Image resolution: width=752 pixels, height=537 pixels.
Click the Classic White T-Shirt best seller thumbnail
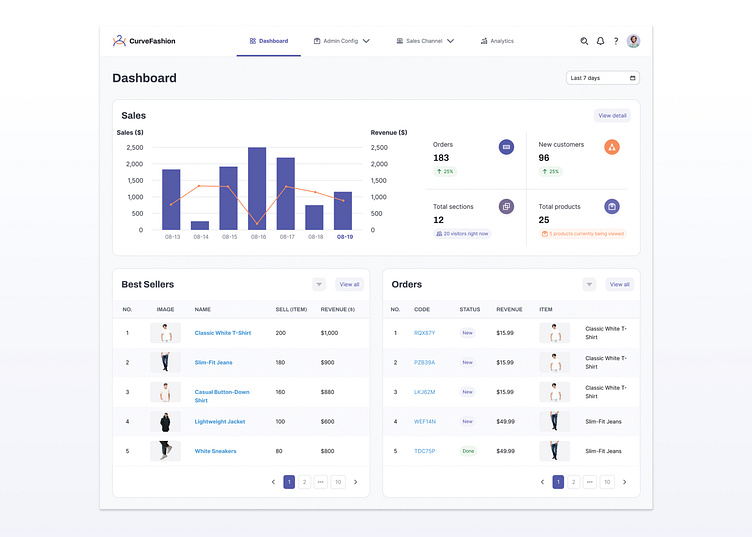tap(165, 333)
